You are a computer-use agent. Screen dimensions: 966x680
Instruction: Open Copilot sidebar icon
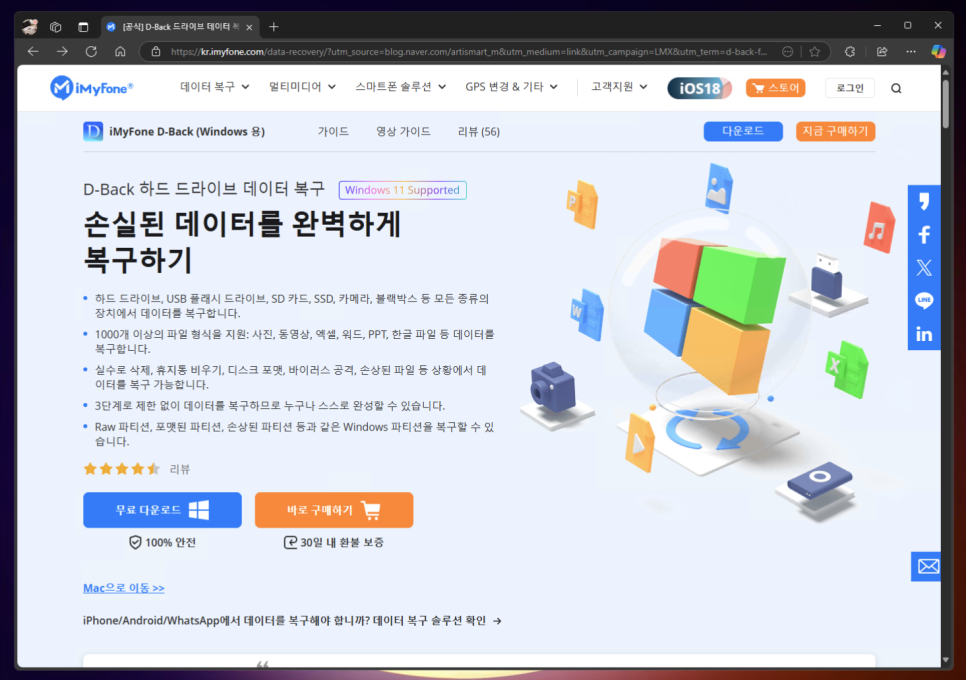coord(938,52)
